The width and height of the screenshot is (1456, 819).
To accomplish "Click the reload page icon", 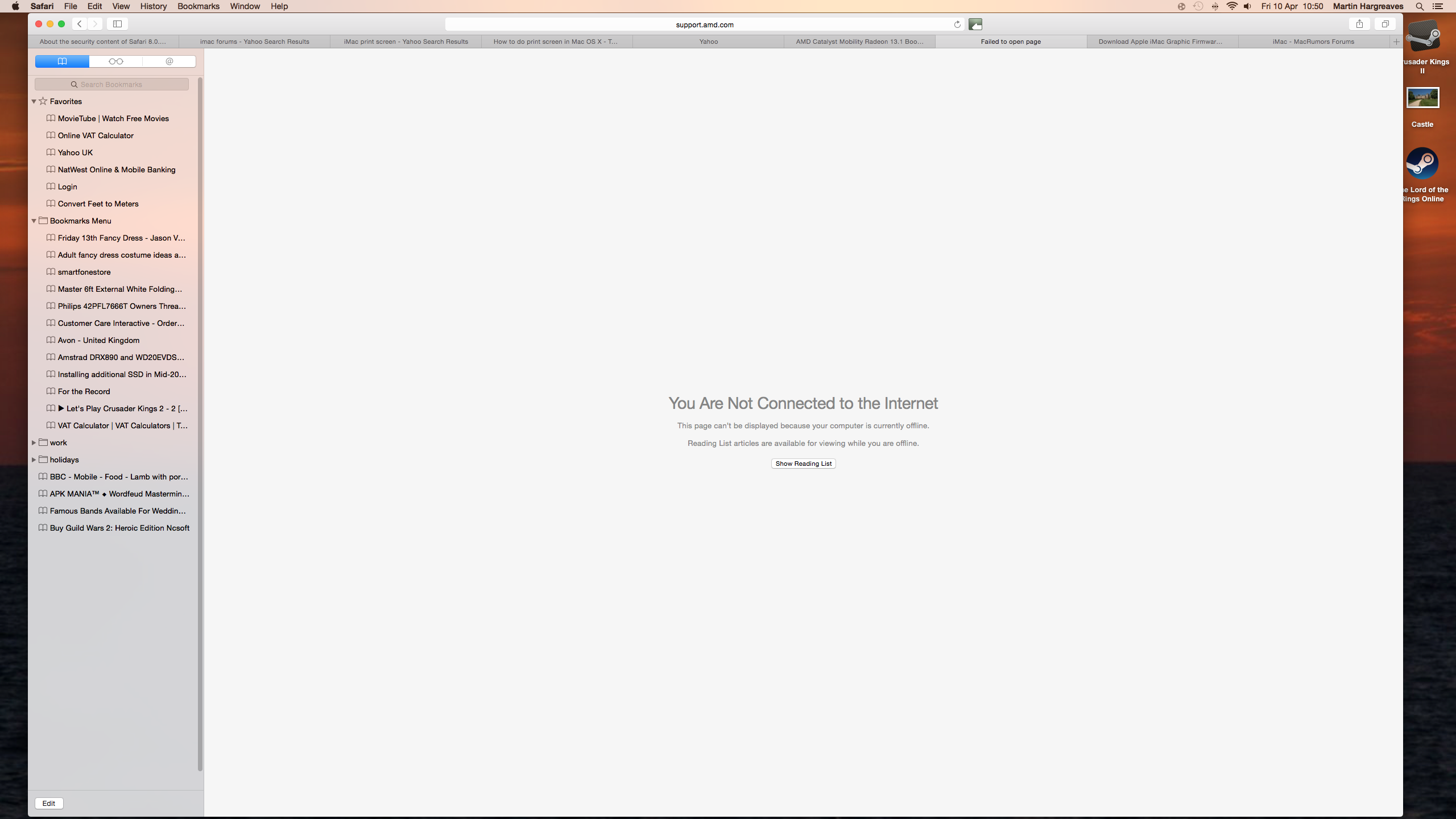I will click(957, 24).
